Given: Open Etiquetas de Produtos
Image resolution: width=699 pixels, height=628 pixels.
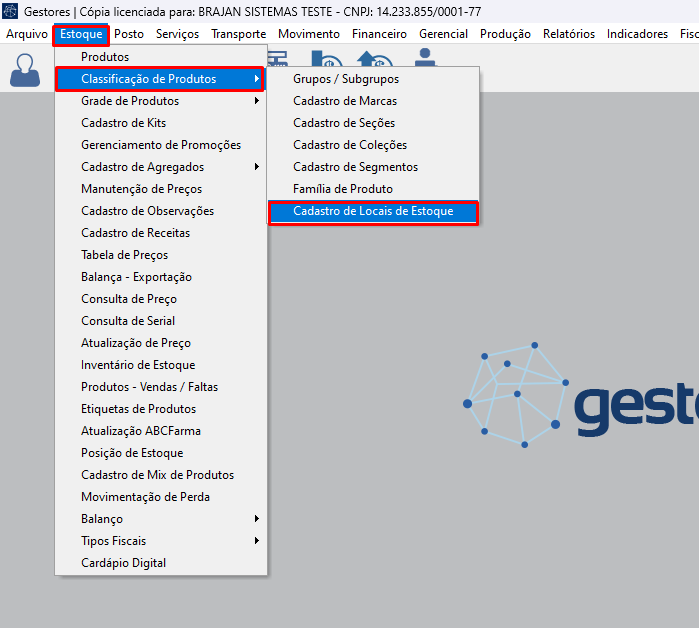Looking at the screenshot, I should point(138,409).
